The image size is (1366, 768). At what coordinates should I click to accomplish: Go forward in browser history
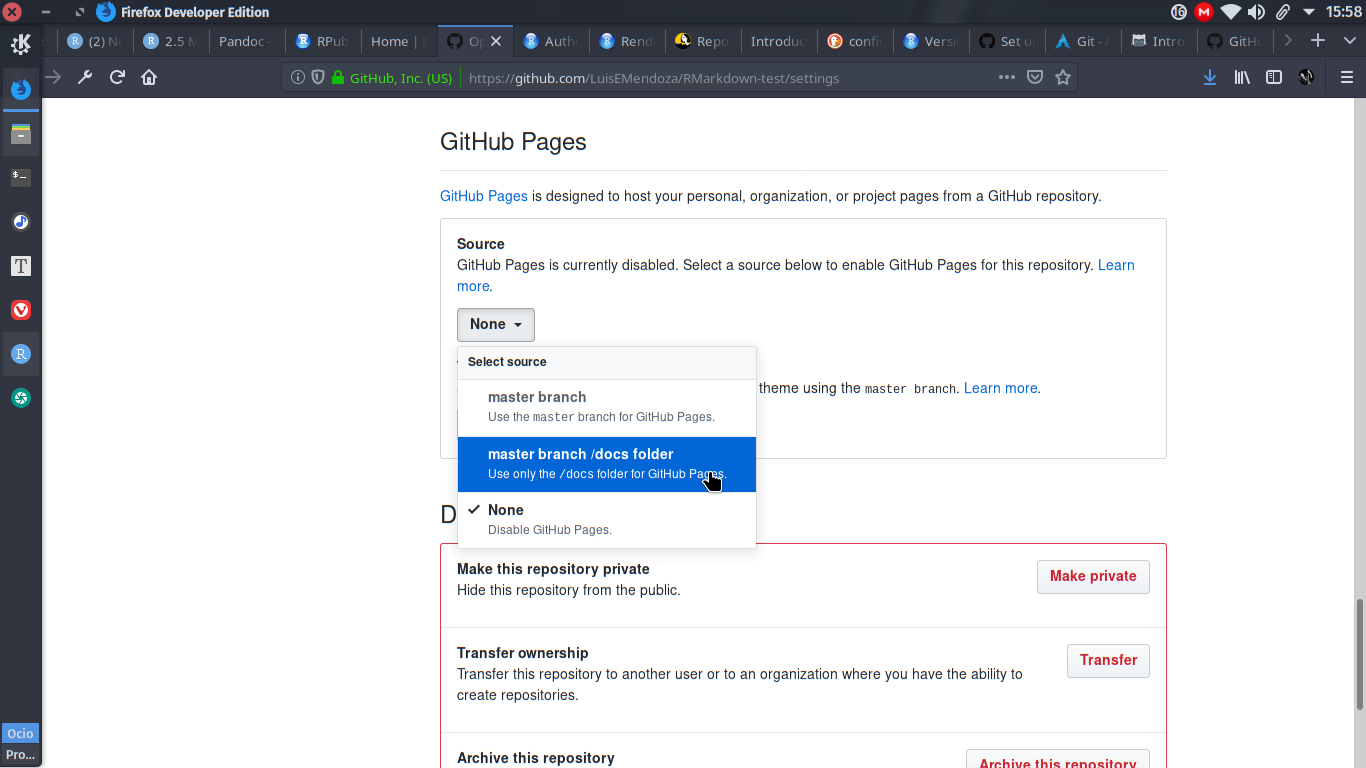click(x=53, y=77)
